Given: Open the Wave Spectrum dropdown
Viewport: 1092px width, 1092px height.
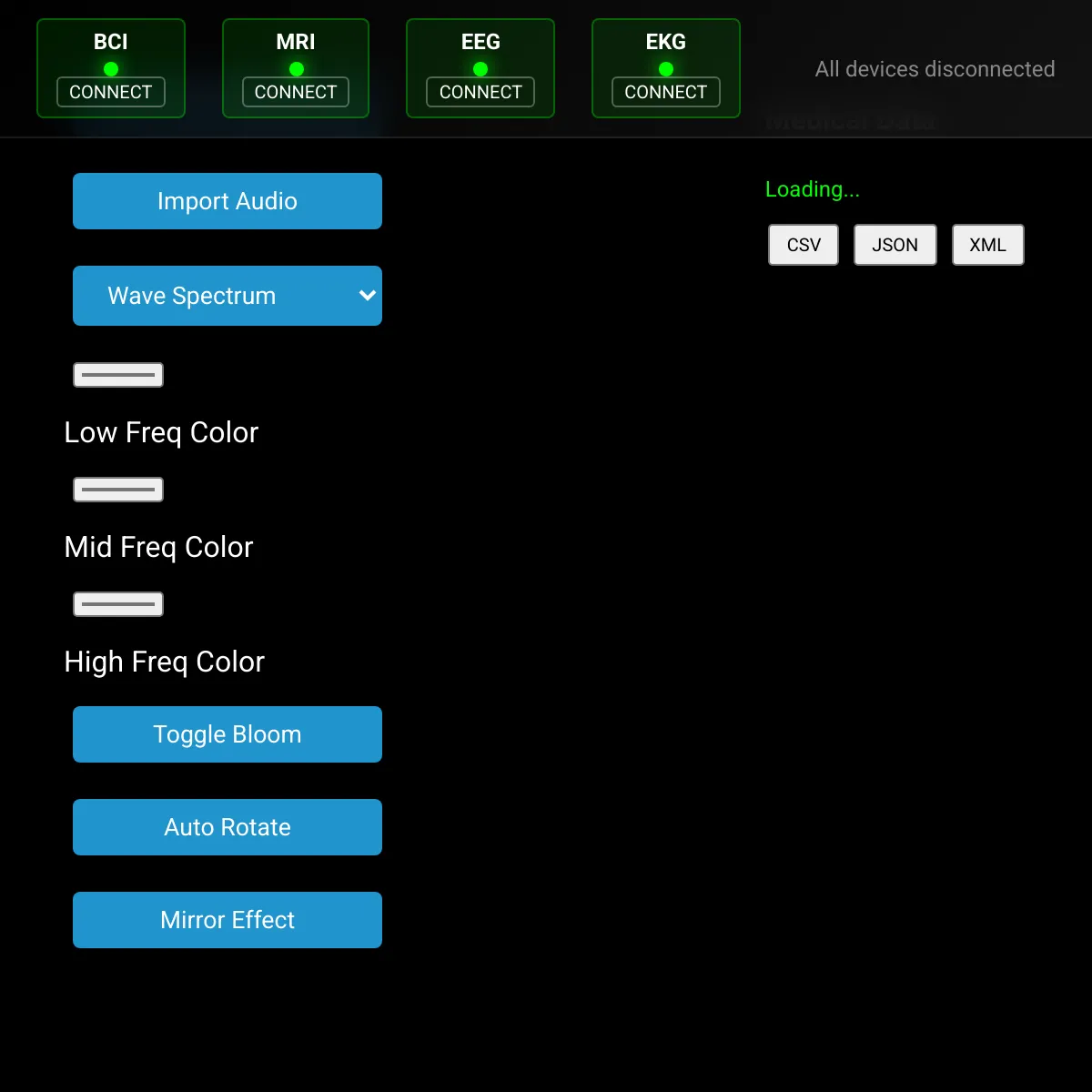Looking at the screenshot, I should (x=227, y=296).
